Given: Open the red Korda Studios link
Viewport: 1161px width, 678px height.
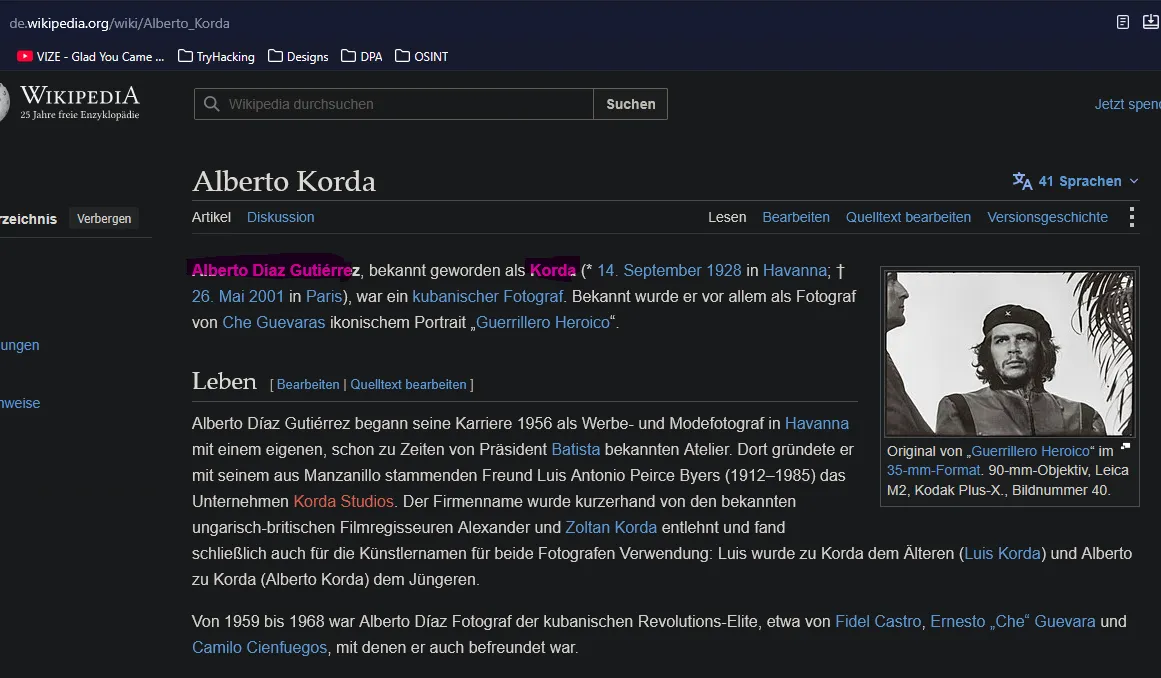Looking at the screenshot, I should tap(344, 501).
